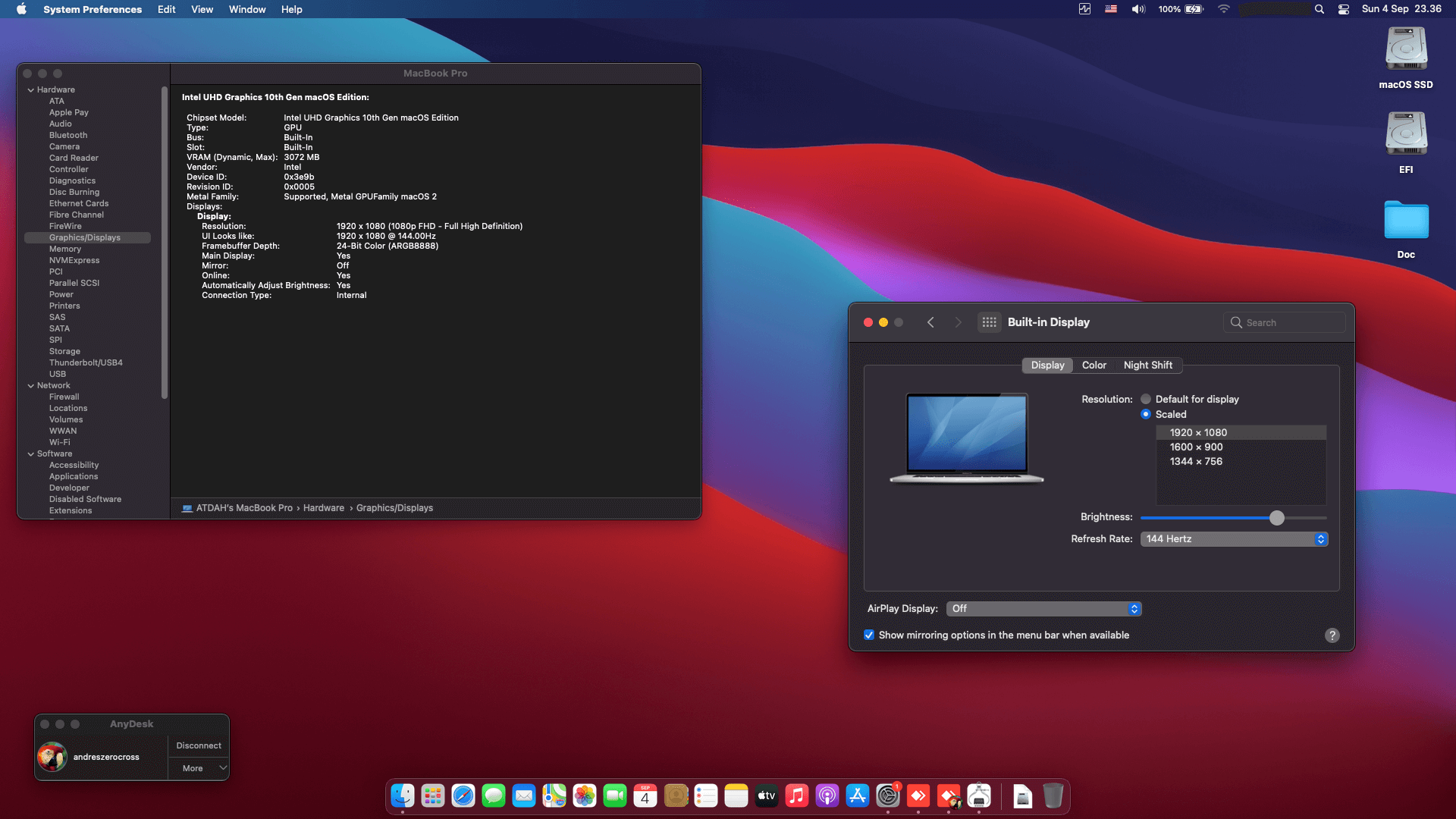Open Contacts app in the Dock
This screenshot has height=819, width=1456.
(676, 795)
